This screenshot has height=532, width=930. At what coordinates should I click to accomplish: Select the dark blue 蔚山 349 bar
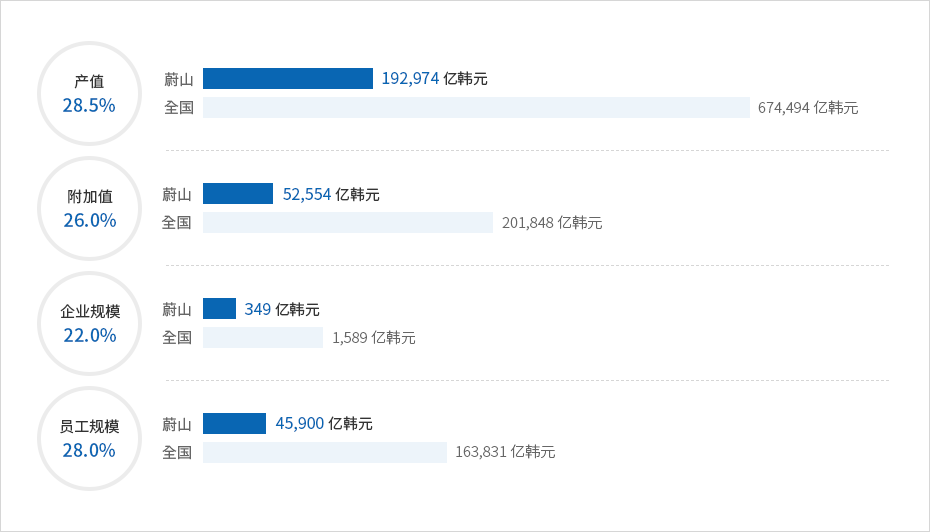point(219,309)
